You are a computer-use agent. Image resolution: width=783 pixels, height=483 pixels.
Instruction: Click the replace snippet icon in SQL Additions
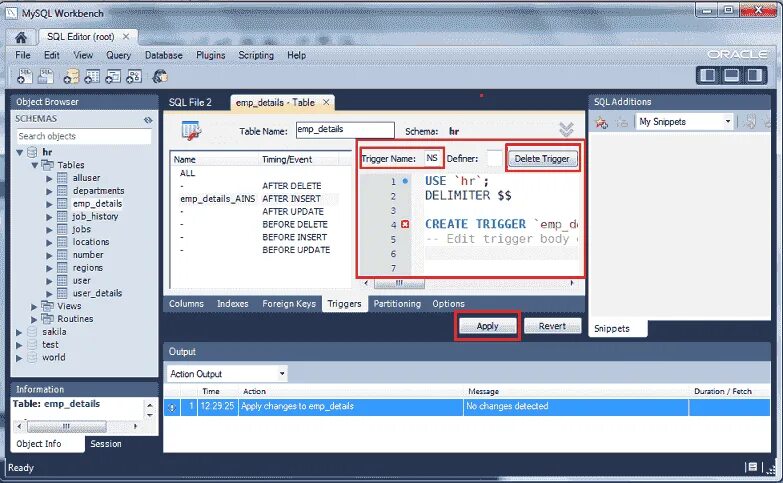pos(621,121)
